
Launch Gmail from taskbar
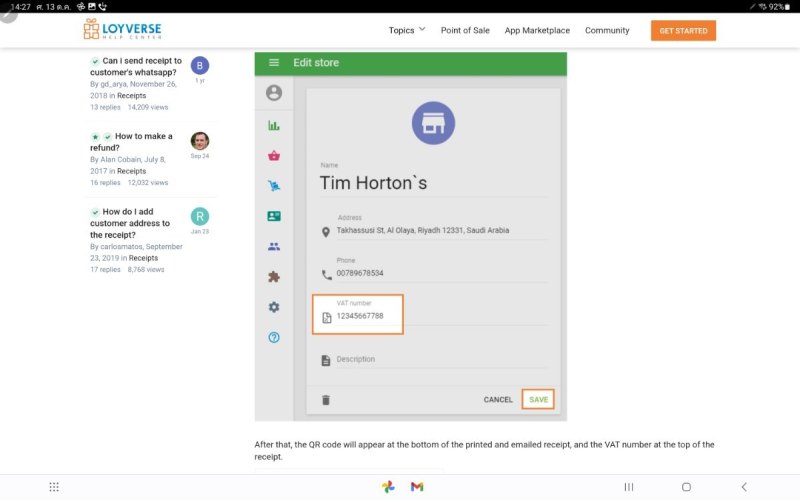pos(417,487)
